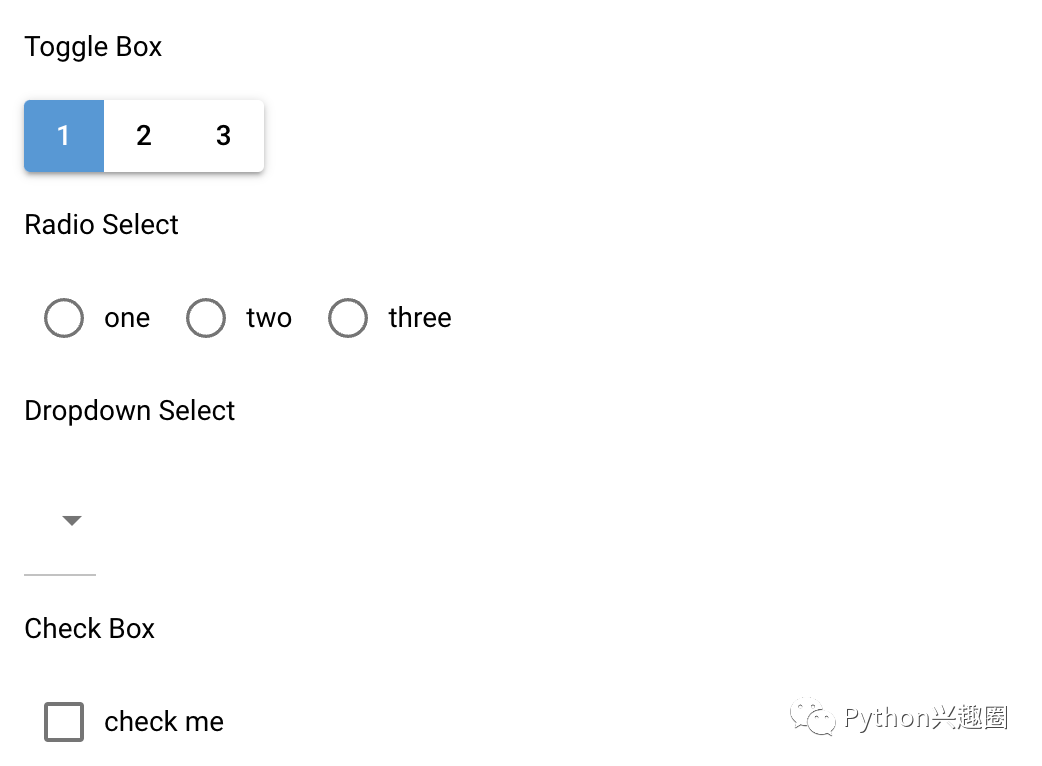Click the WeChat logo in the watermark
The height and width of the screenshot is (766, 1042).
(813, 717)
